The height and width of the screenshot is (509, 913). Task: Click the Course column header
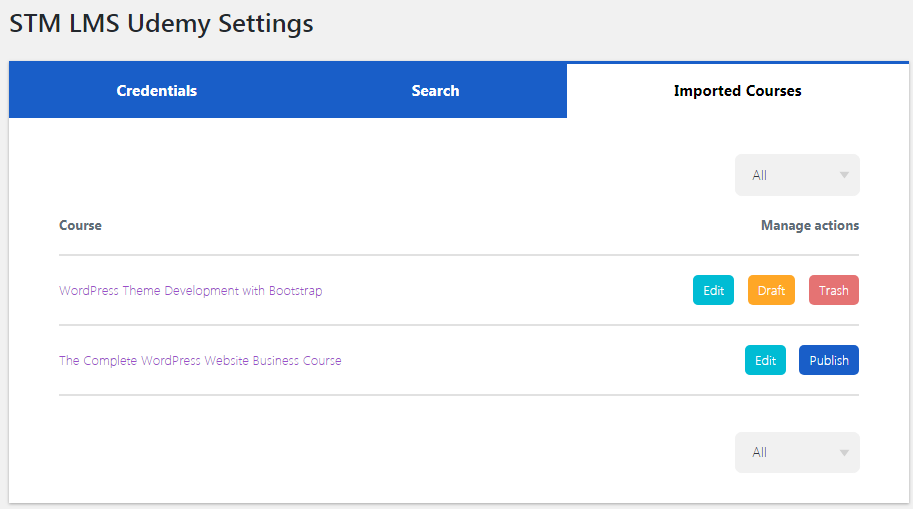(x=80, y=225)
